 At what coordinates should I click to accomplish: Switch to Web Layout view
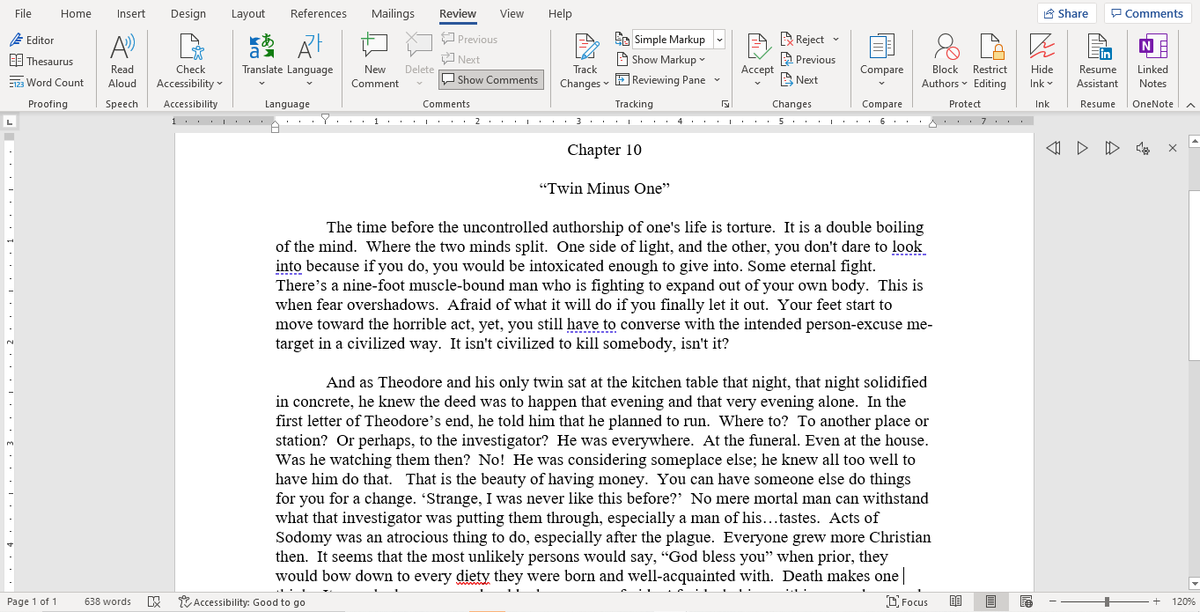point(1026,602)
